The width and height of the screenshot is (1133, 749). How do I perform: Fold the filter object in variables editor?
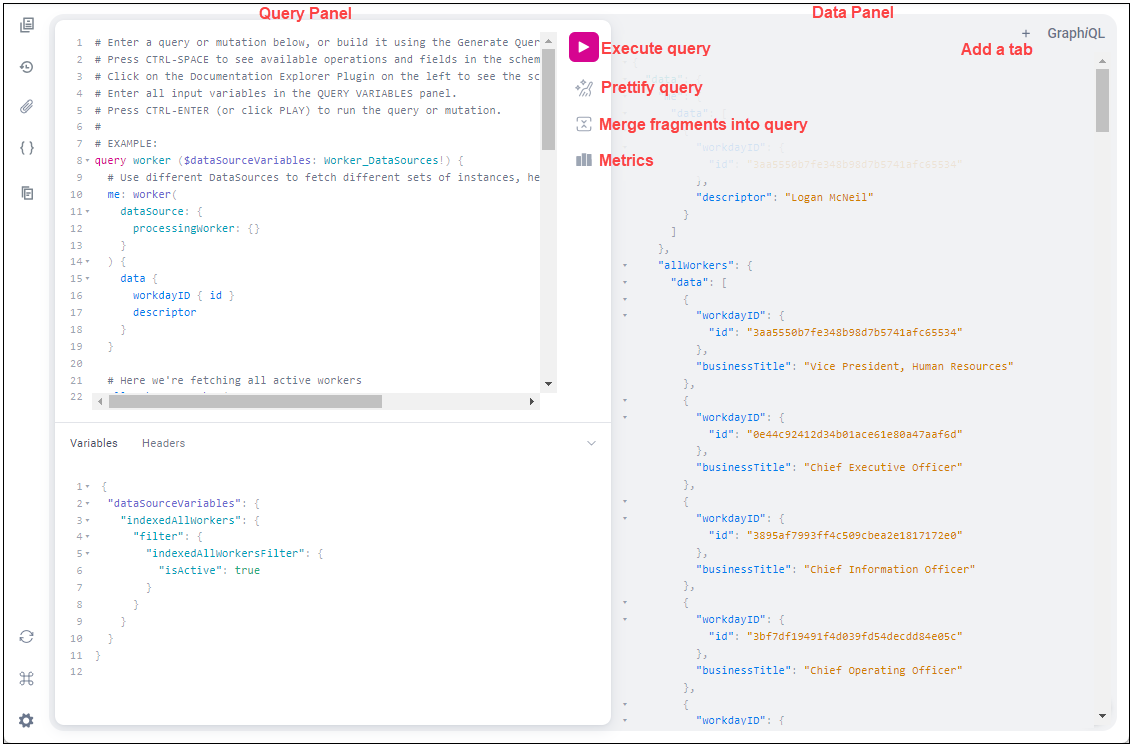coord(87,537)
